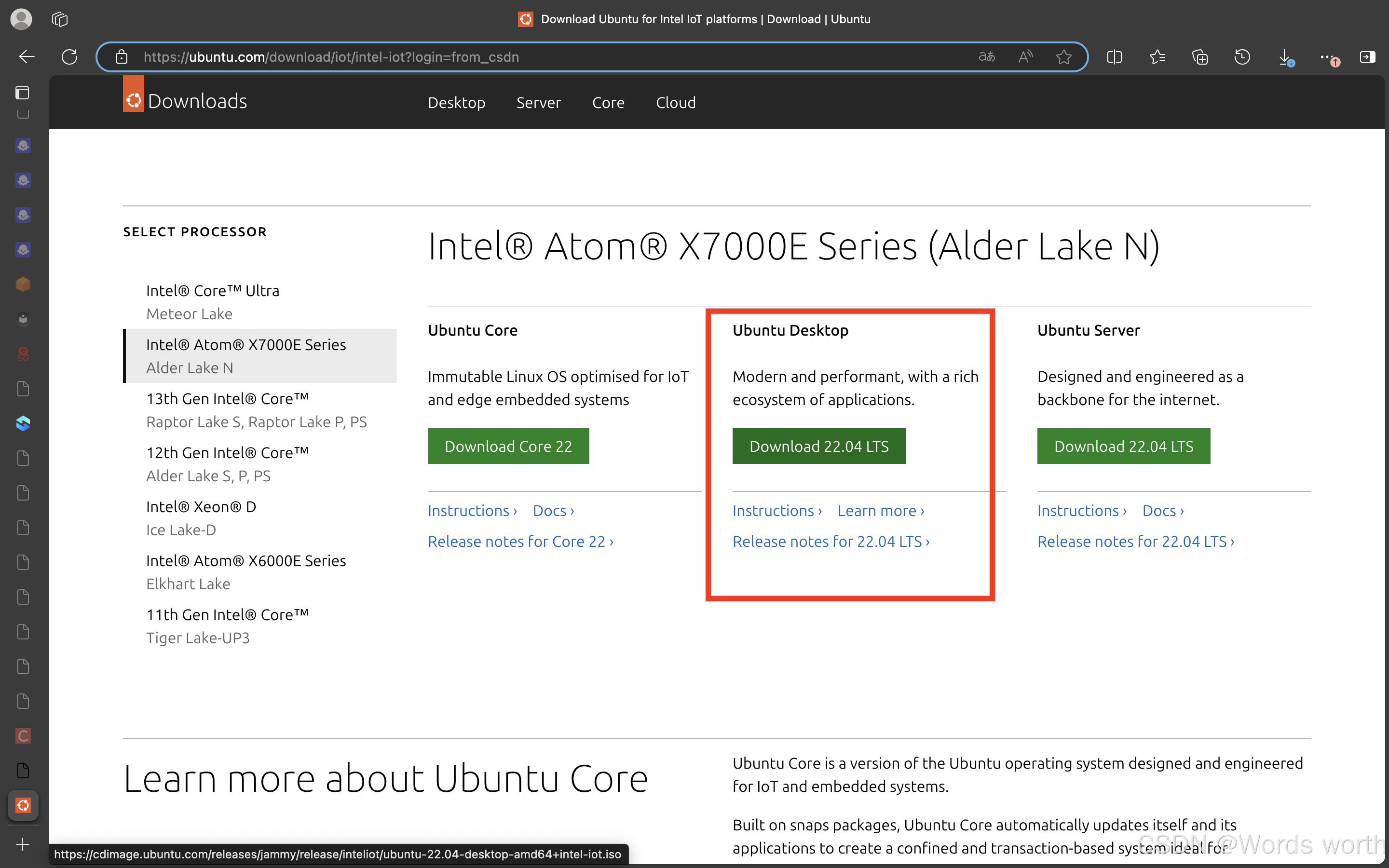This screenshot has width=1389, height=868.
Task: Open Release notes for Core 22 link
Action: pos(520,542)
